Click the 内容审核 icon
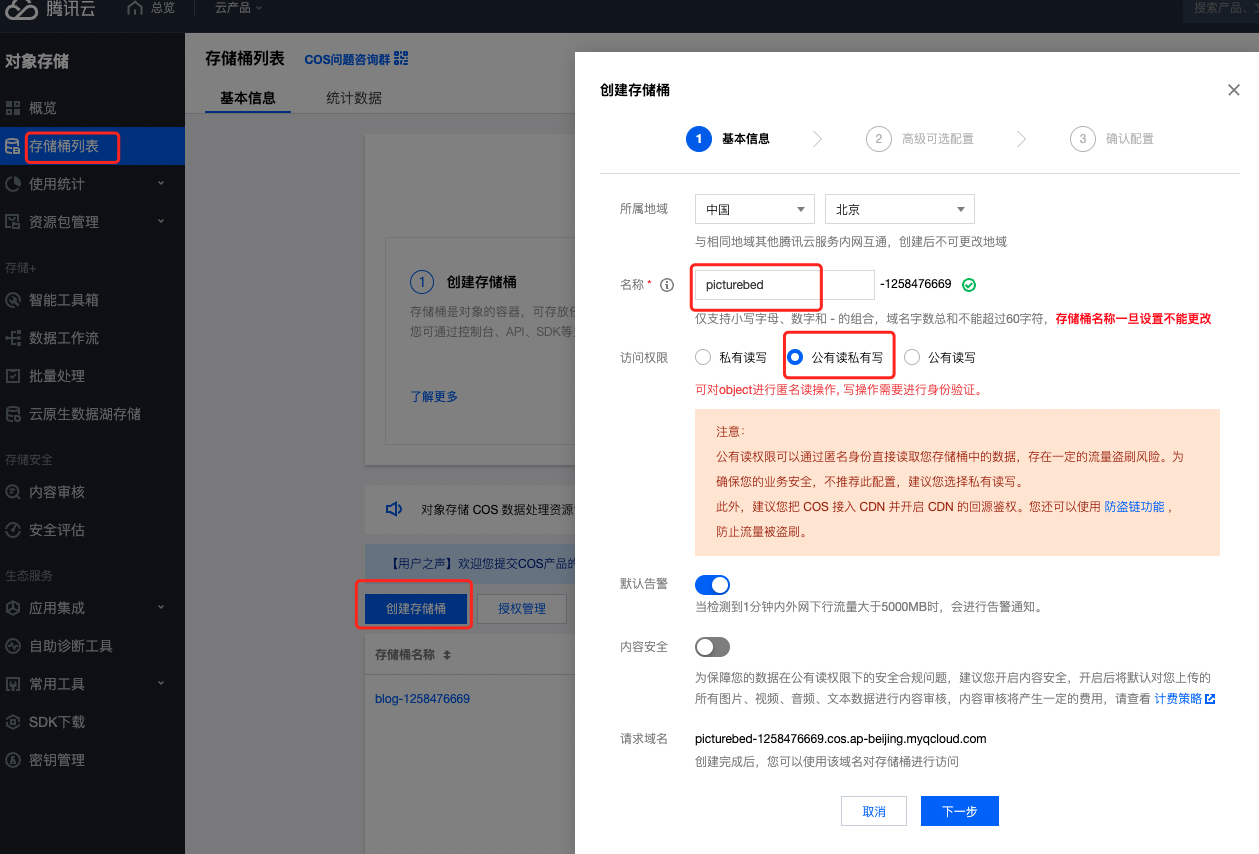 13,492
